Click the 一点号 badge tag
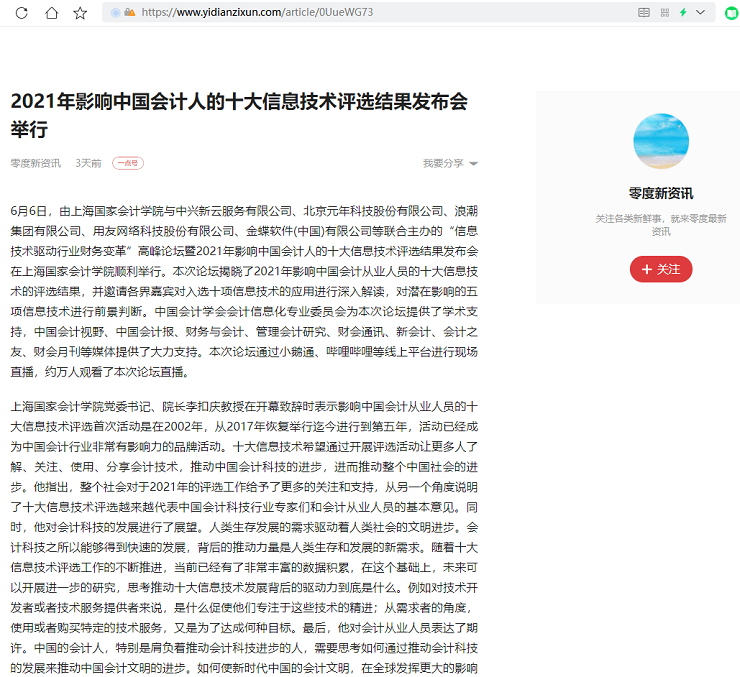Viewport: 740px width, 677px height. pyautogui.click(x=128, y=163)
